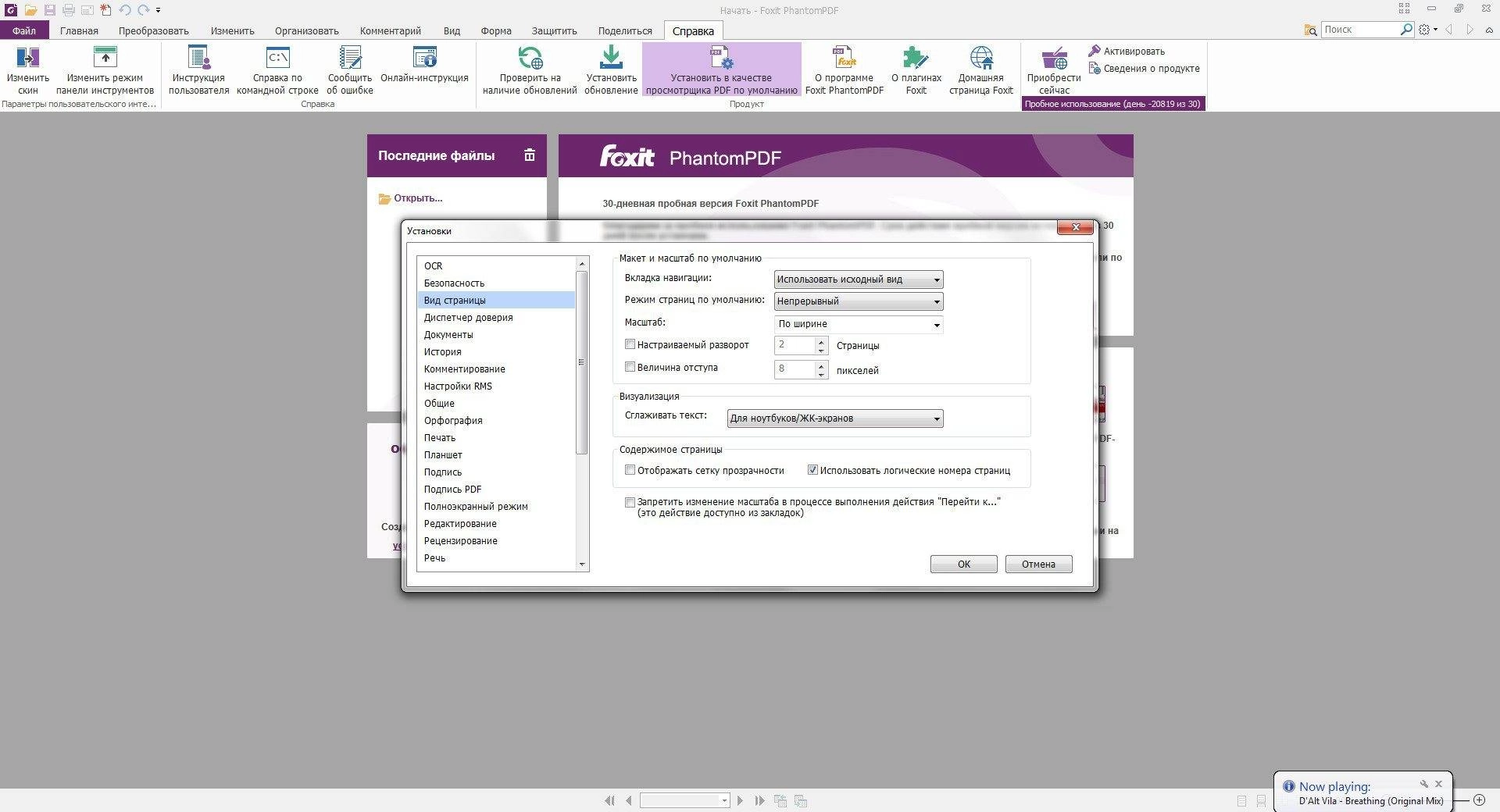The height and width of the screenshot is (812, 1500).
Task: Open Масштаб dropdown
Action: point(859,324)
